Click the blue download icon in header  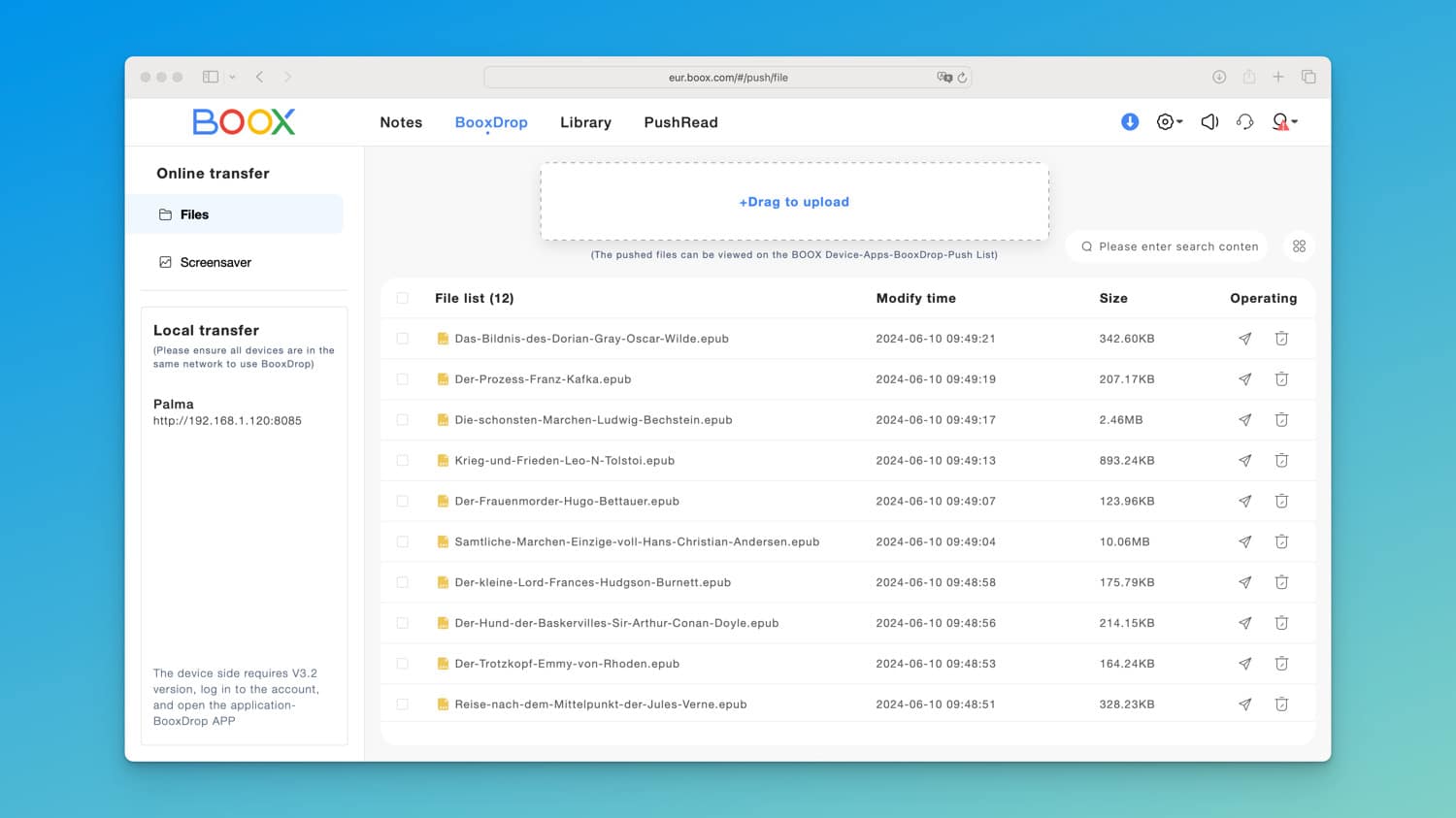[1130, 122]
